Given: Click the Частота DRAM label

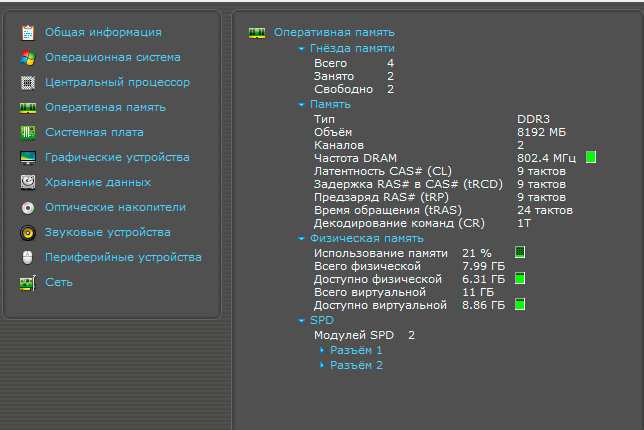Looking at the screenshot, I should [355, 158].
